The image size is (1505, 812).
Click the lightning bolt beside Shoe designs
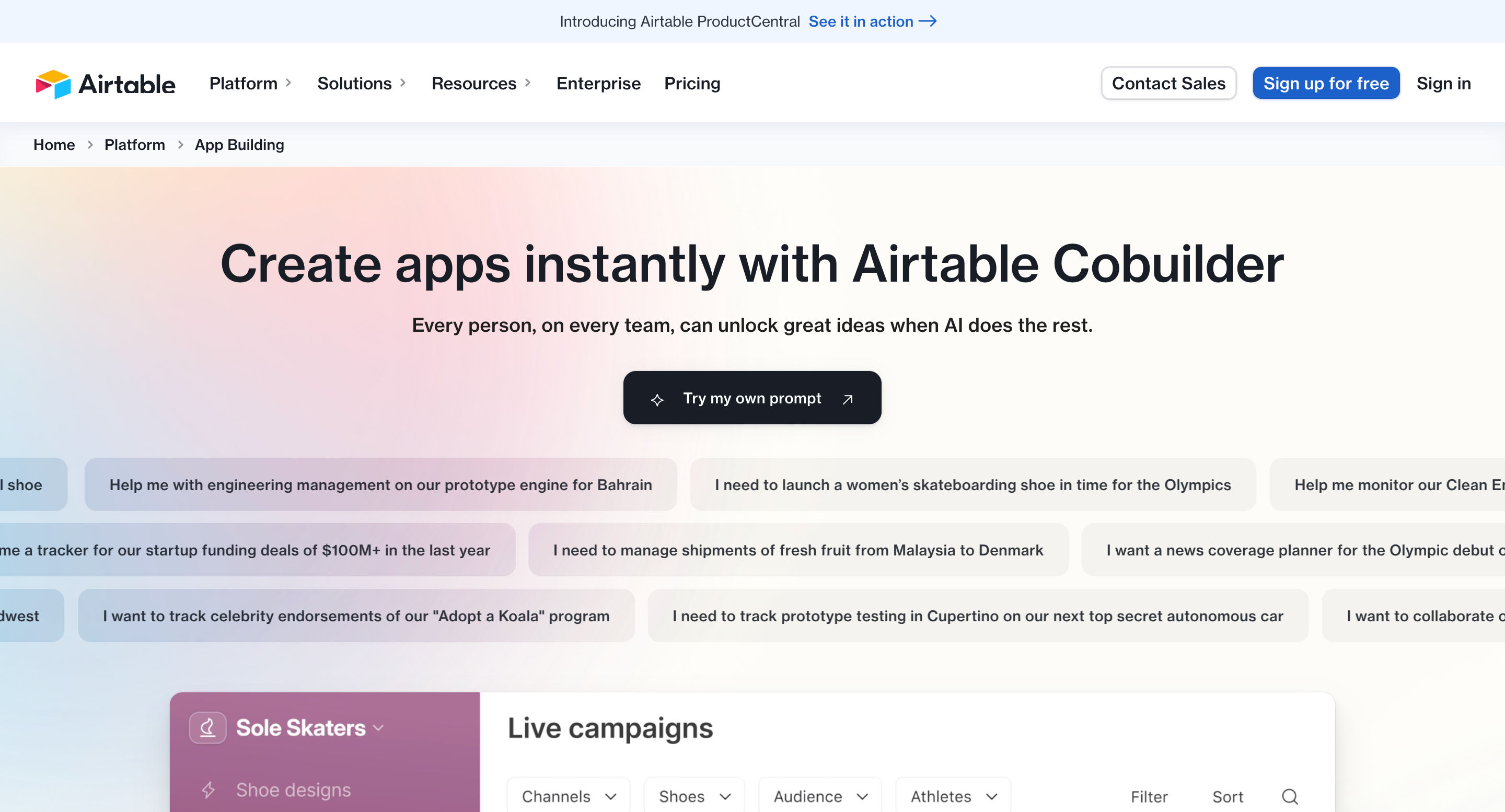click(x=209, y=790)
